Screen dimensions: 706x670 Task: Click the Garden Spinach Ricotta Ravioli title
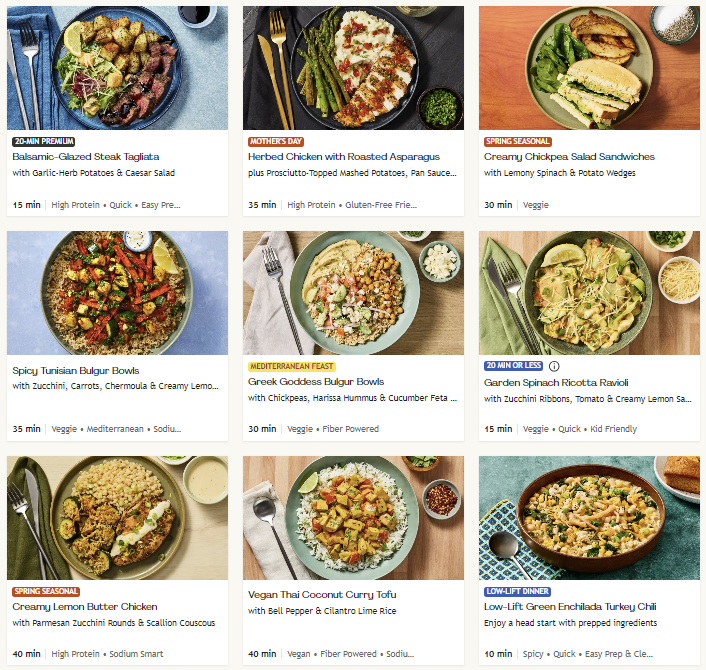pos(560,382)
